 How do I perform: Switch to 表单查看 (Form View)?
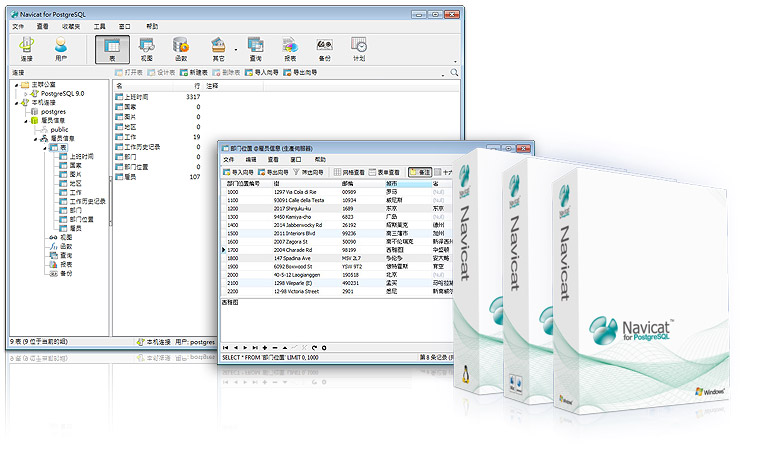click(384, 172)
